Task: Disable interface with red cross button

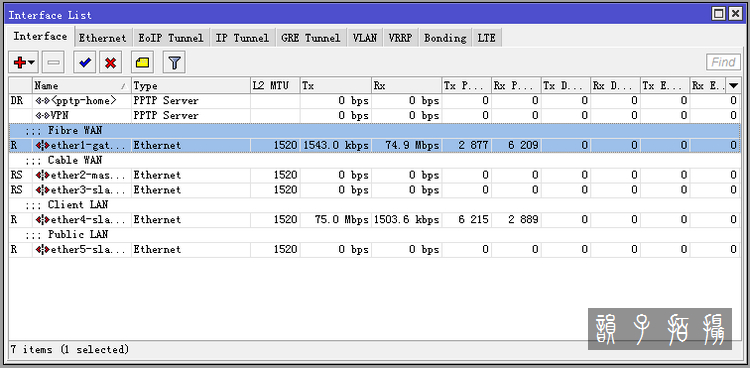Action: pos(110,63)
